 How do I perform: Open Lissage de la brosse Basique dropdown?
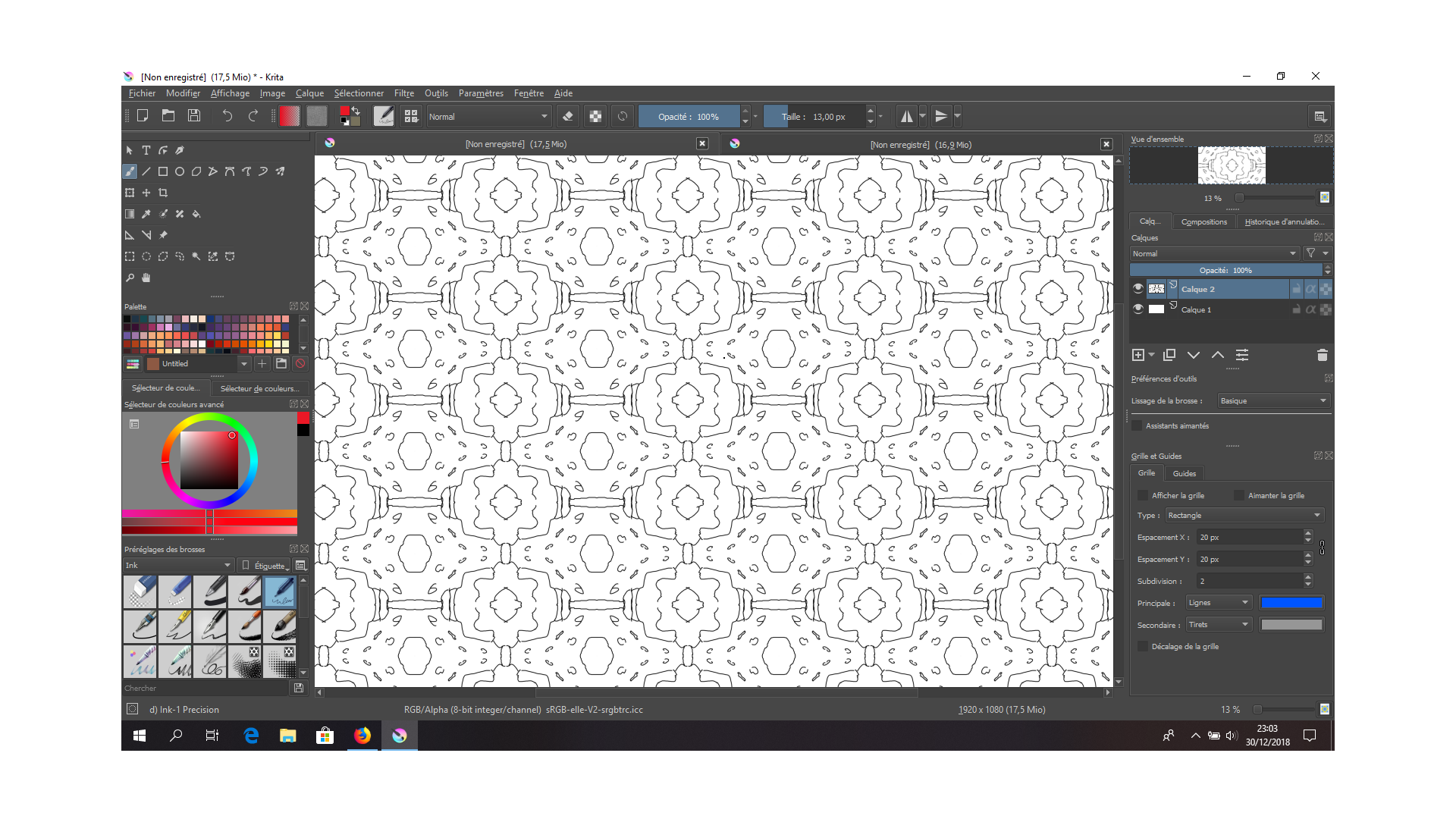[x=1273, y=400]
